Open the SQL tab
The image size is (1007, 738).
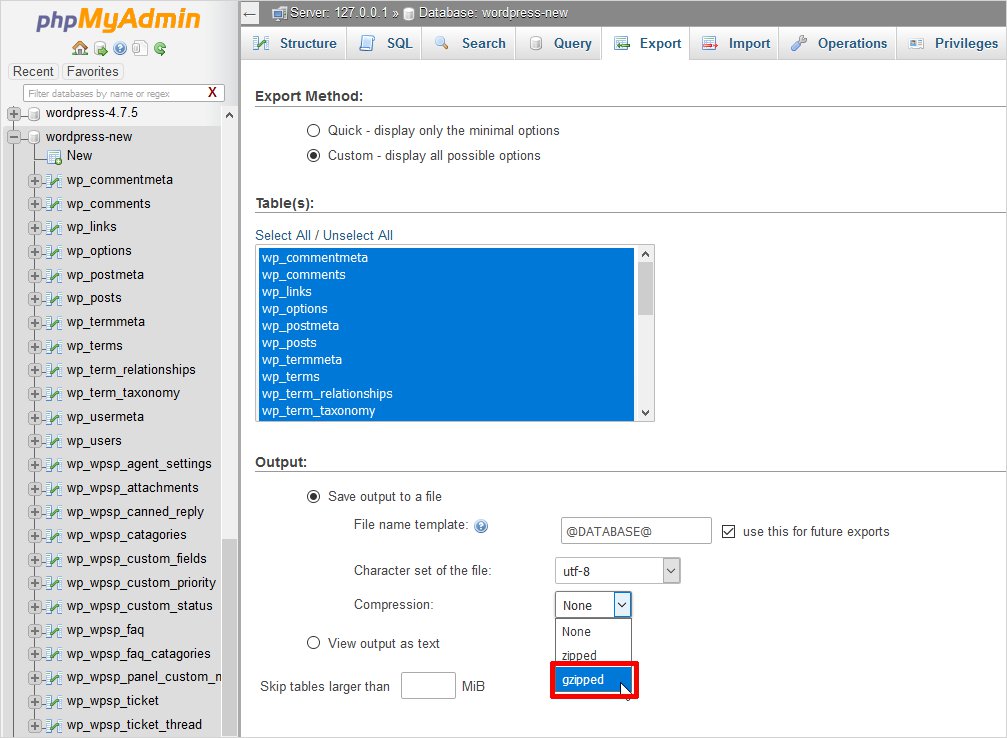386,43
